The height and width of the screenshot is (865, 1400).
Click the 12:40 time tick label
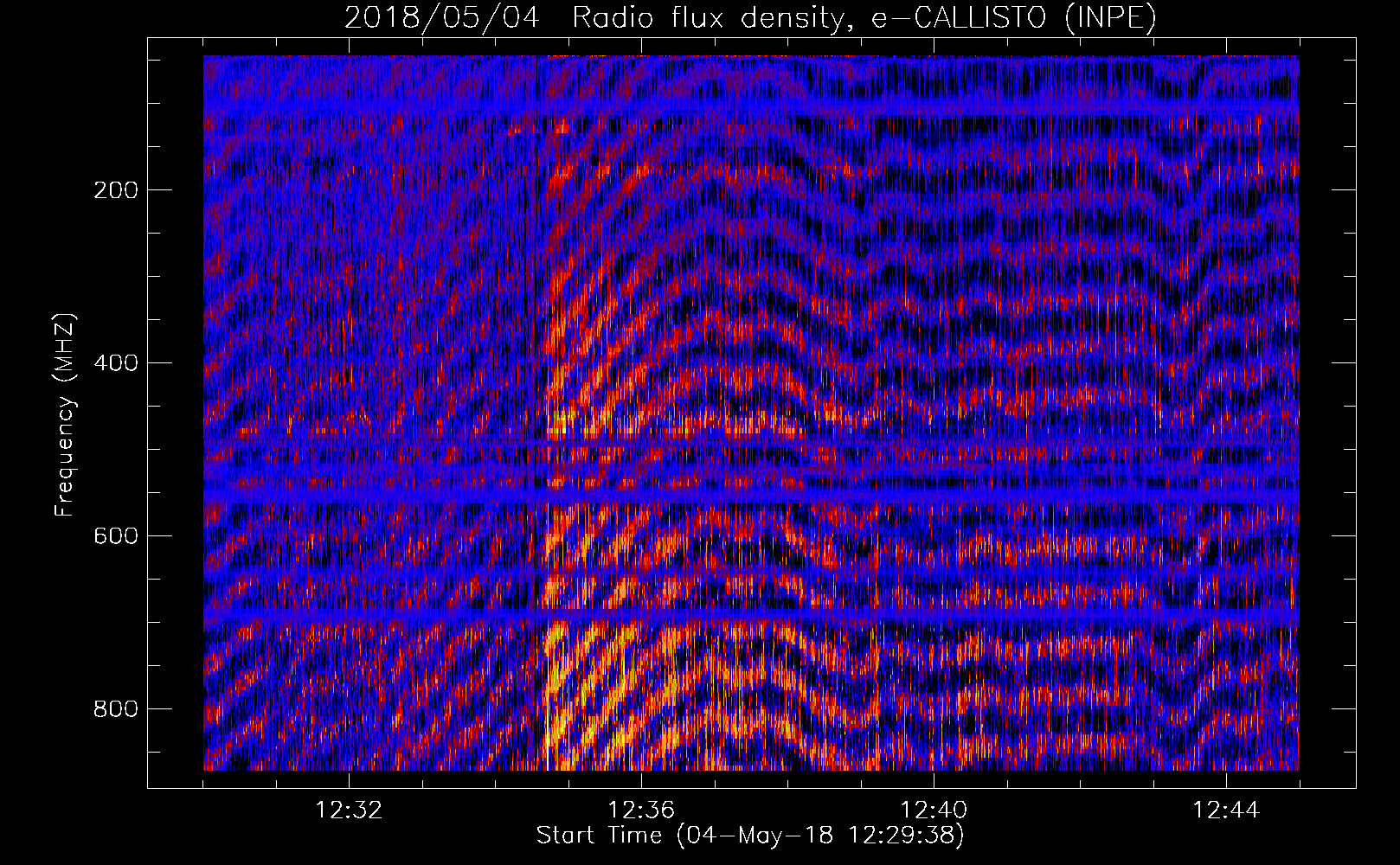tap(934, 811)
